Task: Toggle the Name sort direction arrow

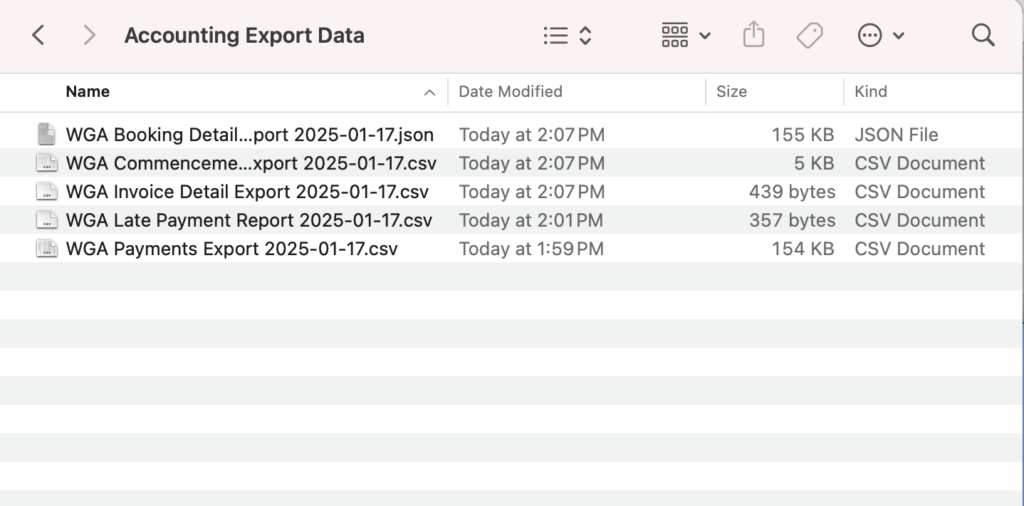Action: (x=430, y=93)
